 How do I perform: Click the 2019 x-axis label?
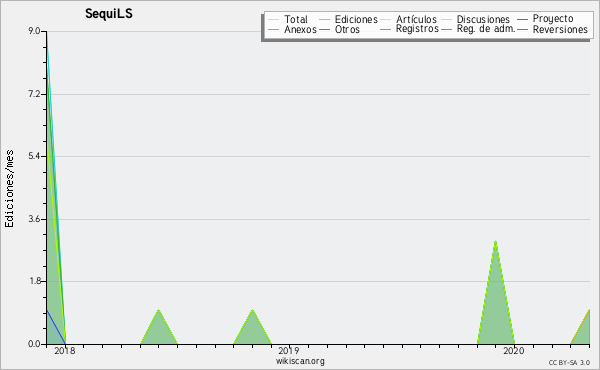pyautogui.click(x=289, y=351)
